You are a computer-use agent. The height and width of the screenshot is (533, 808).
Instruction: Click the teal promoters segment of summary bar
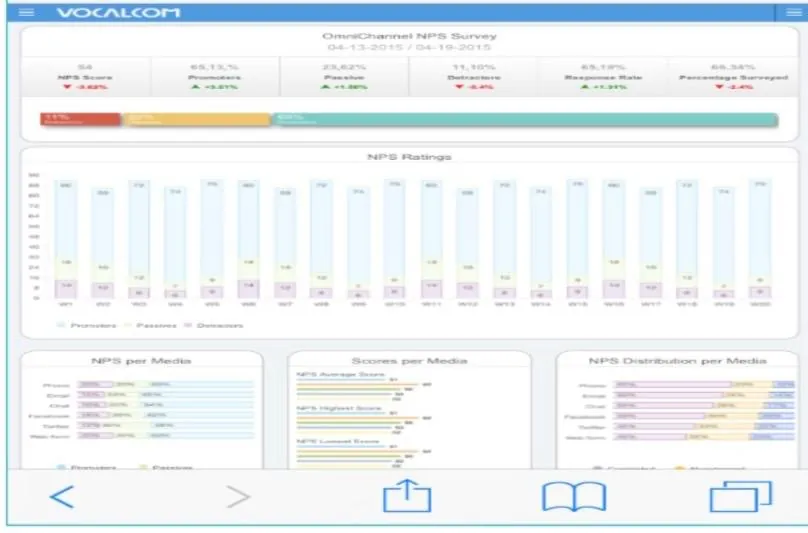[525, 120]
